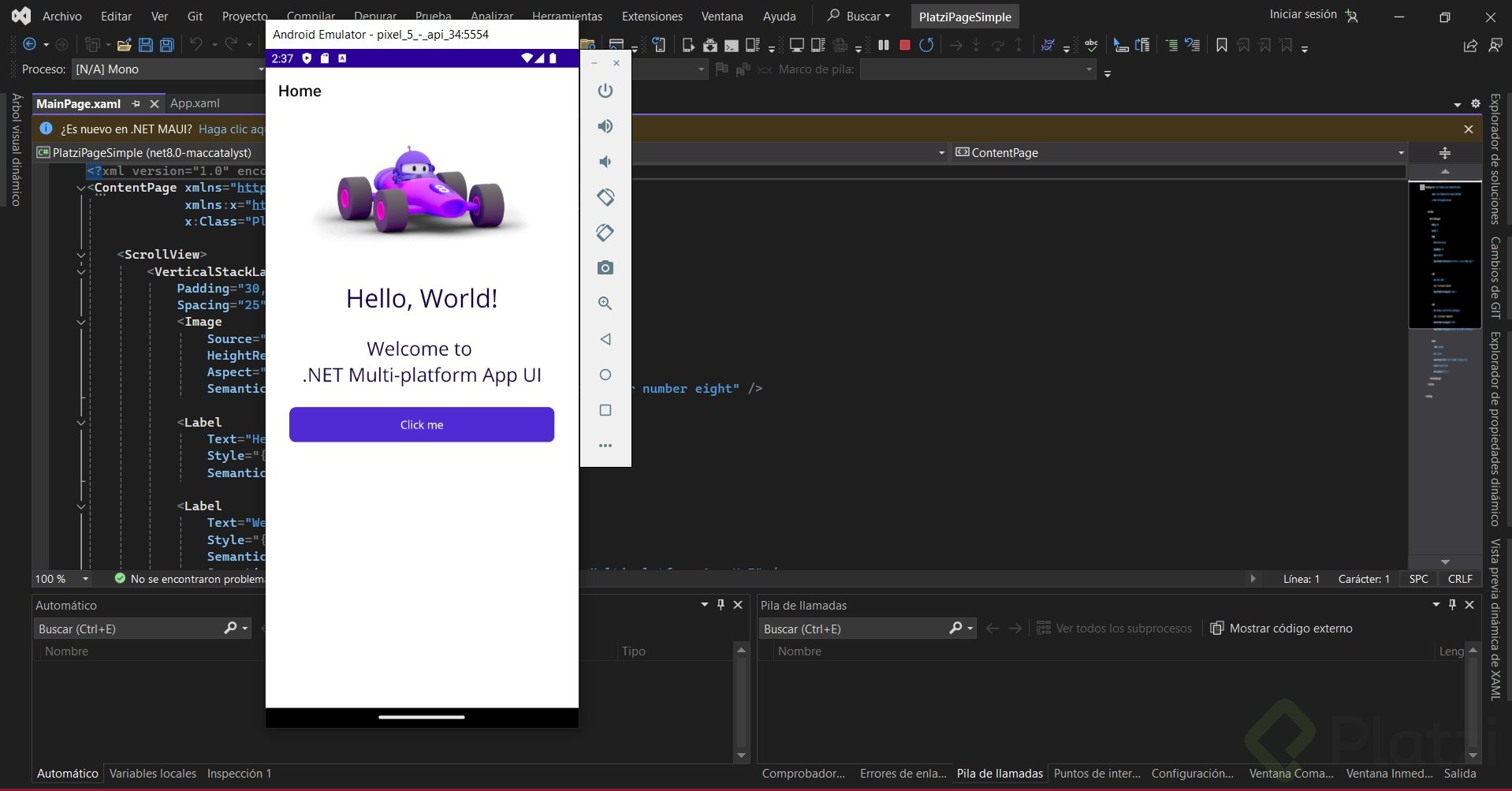
Task: Raise the emulator volume
Action: tap(605, 126)
